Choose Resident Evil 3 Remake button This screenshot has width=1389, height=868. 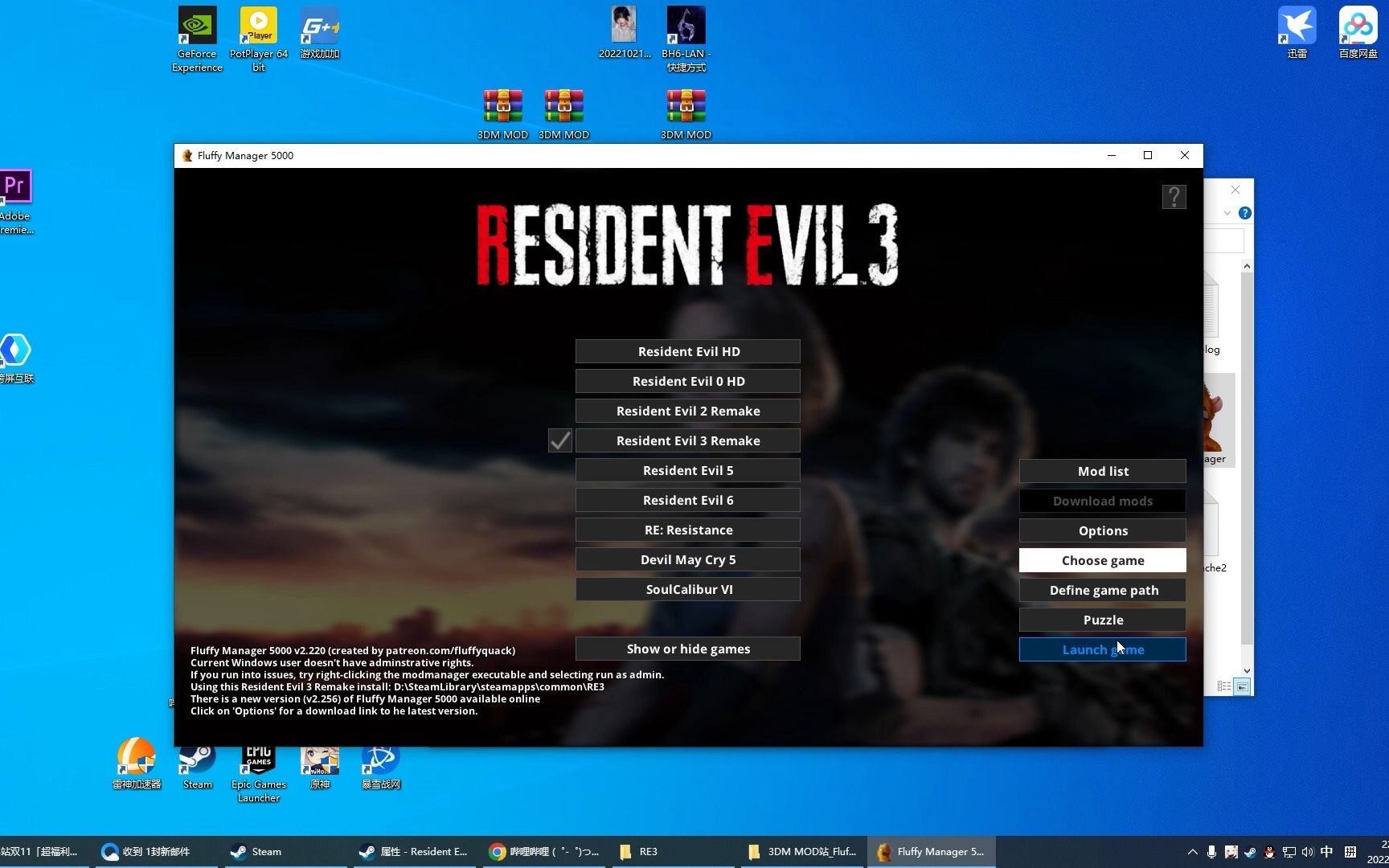point(688,440)
